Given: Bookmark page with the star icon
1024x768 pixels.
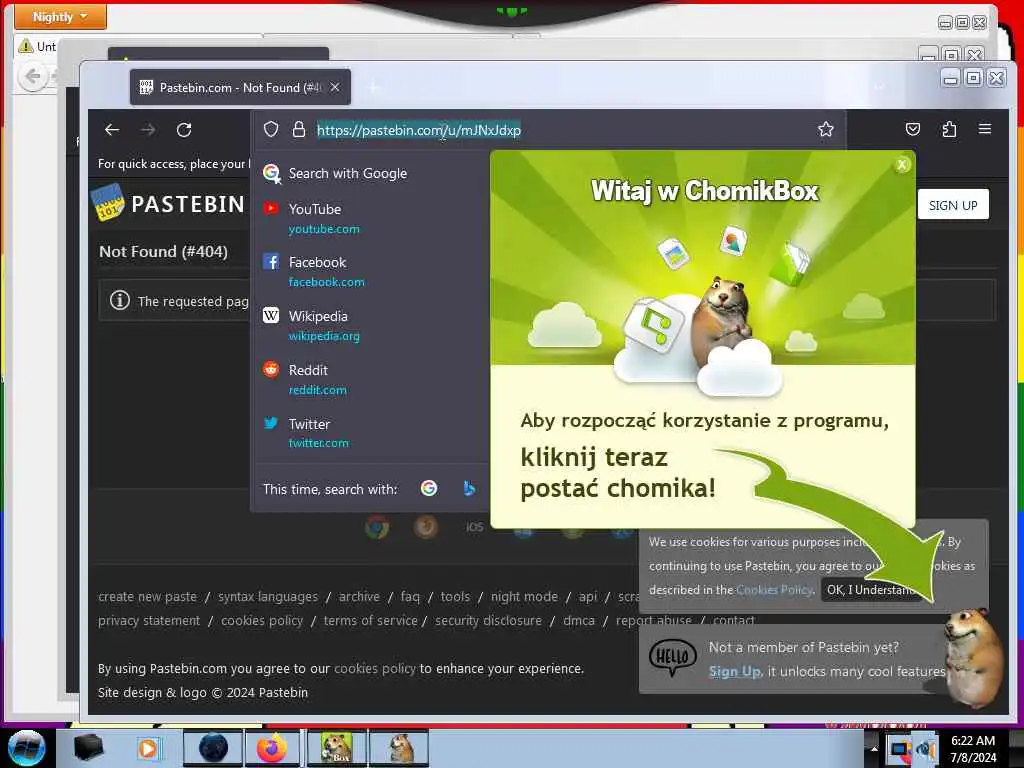Looking at the screenshot, I should click(825, 129).
